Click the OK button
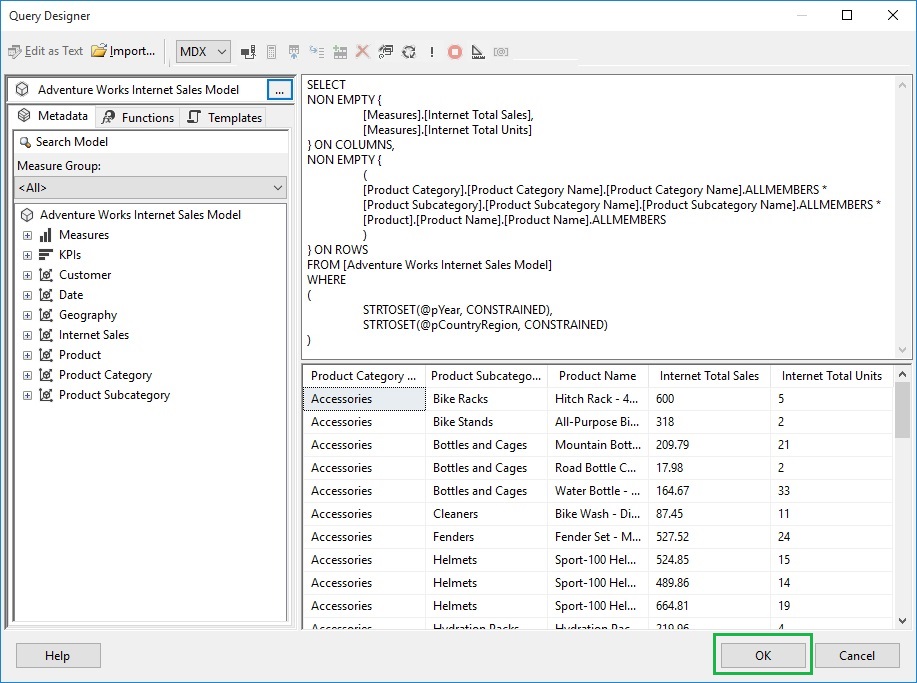917x683 pixels. click(763, 656)
